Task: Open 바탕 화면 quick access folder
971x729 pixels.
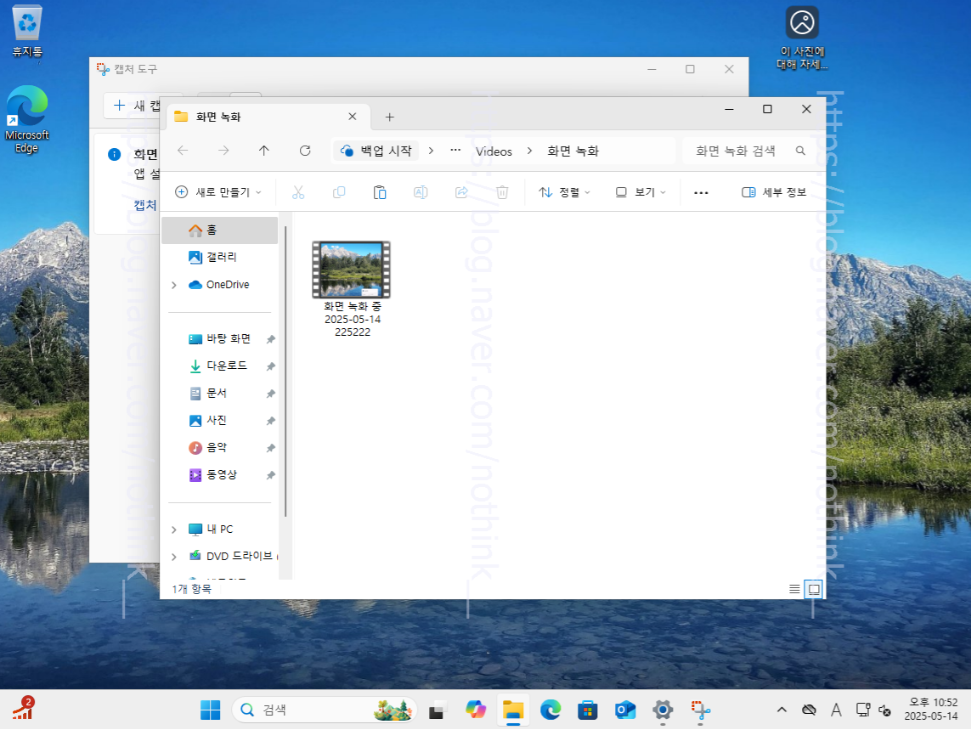Action: [x=220, y=339]
